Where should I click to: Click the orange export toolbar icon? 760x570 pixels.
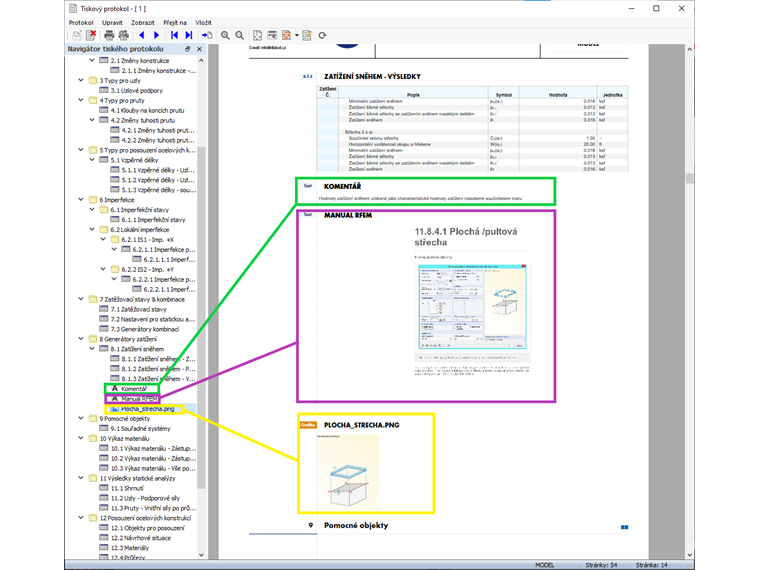tap(286, 35)
